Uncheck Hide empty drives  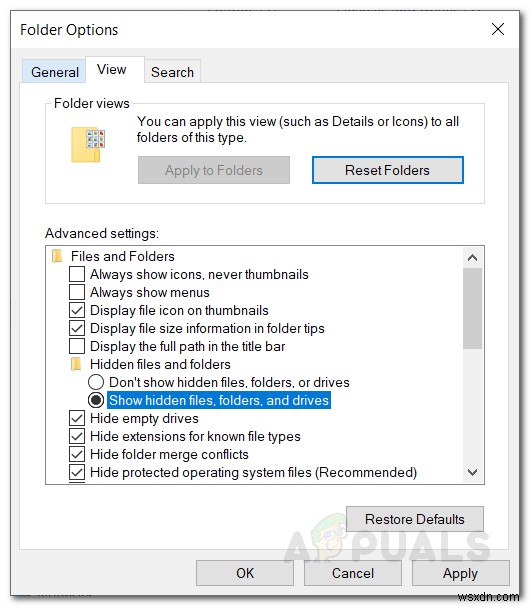tap(77, 418)
